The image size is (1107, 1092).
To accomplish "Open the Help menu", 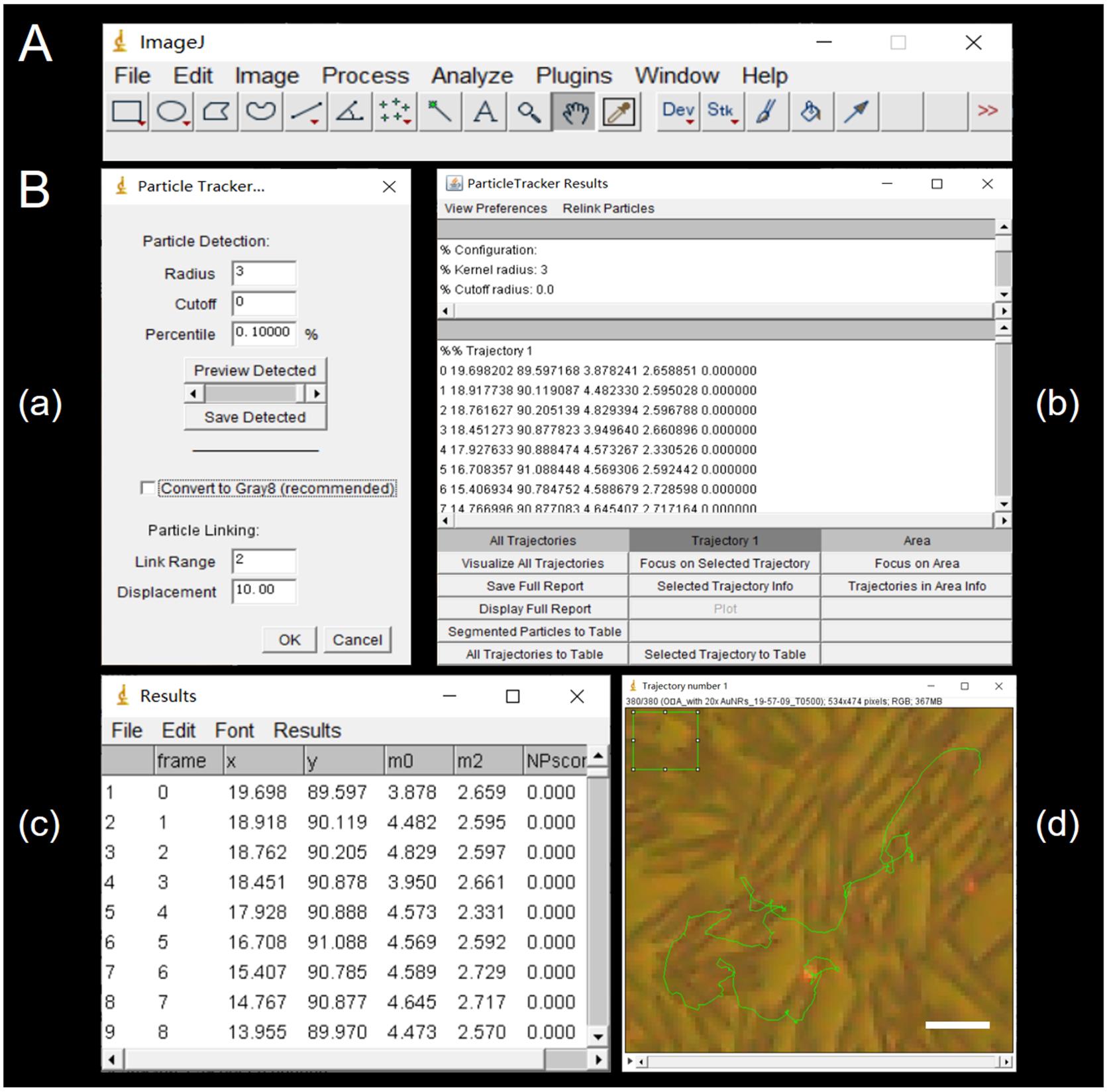I will click(765, 75).
